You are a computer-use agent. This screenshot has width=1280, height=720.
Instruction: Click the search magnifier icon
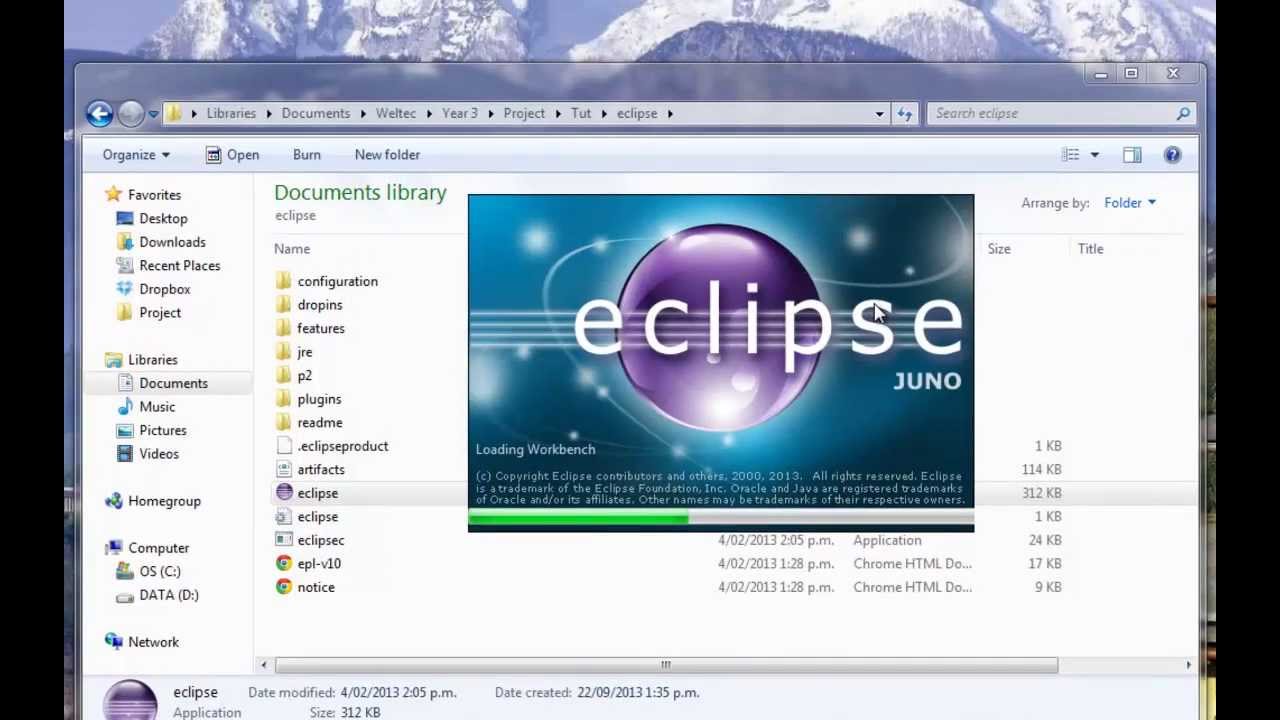click(1183, 113)
